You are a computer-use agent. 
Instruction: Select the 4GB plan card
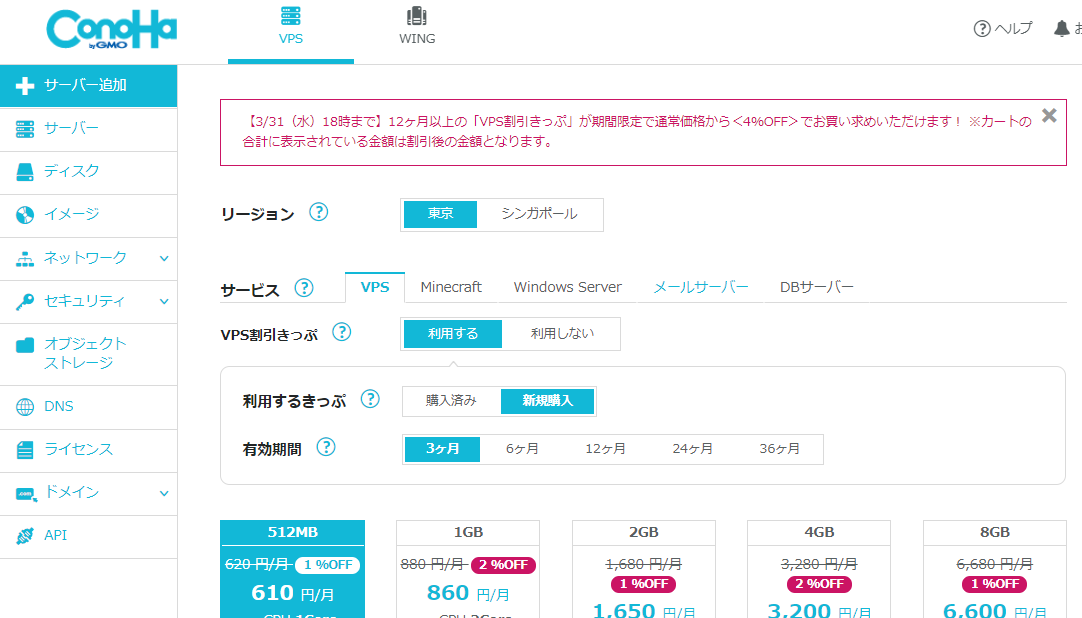(819, 569)
